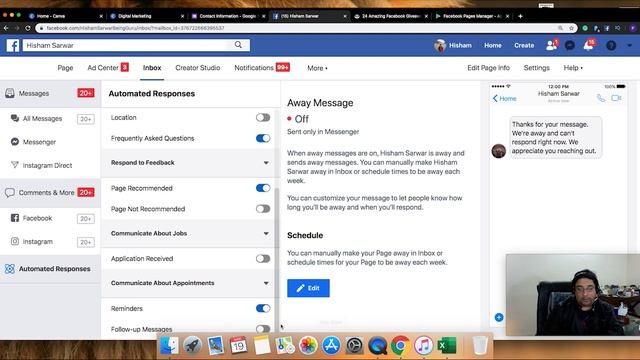This screenshot has width=640, height=360.
Task: Collapse Respond to Feedback section
Action: point(266,163)
